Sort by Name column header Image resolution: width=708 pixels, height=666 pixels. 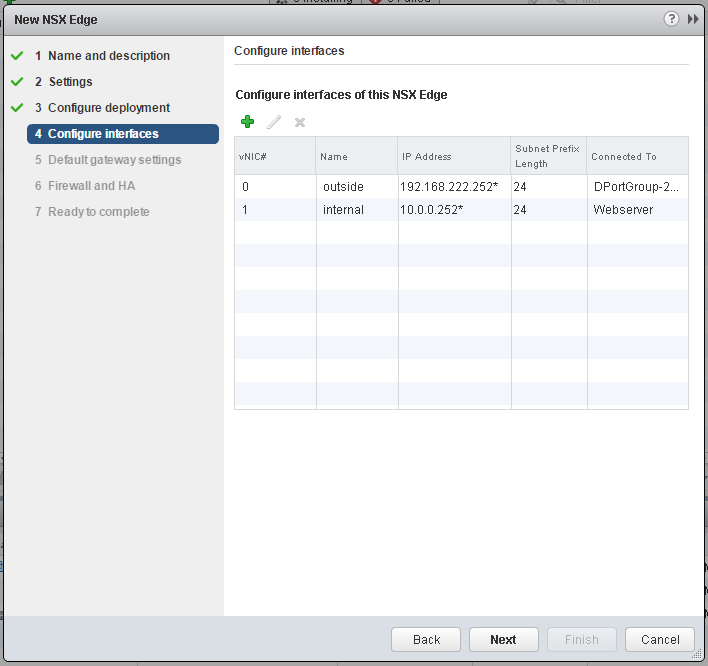coord(357,156)
